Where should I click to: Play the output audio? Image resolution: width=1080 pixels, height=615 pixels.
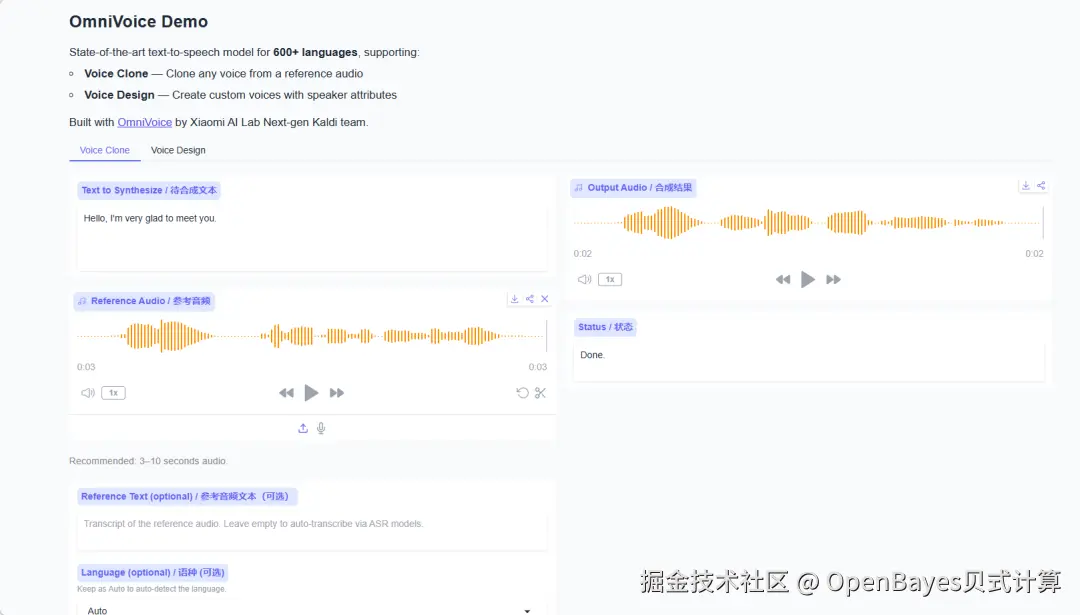point(808,279)
